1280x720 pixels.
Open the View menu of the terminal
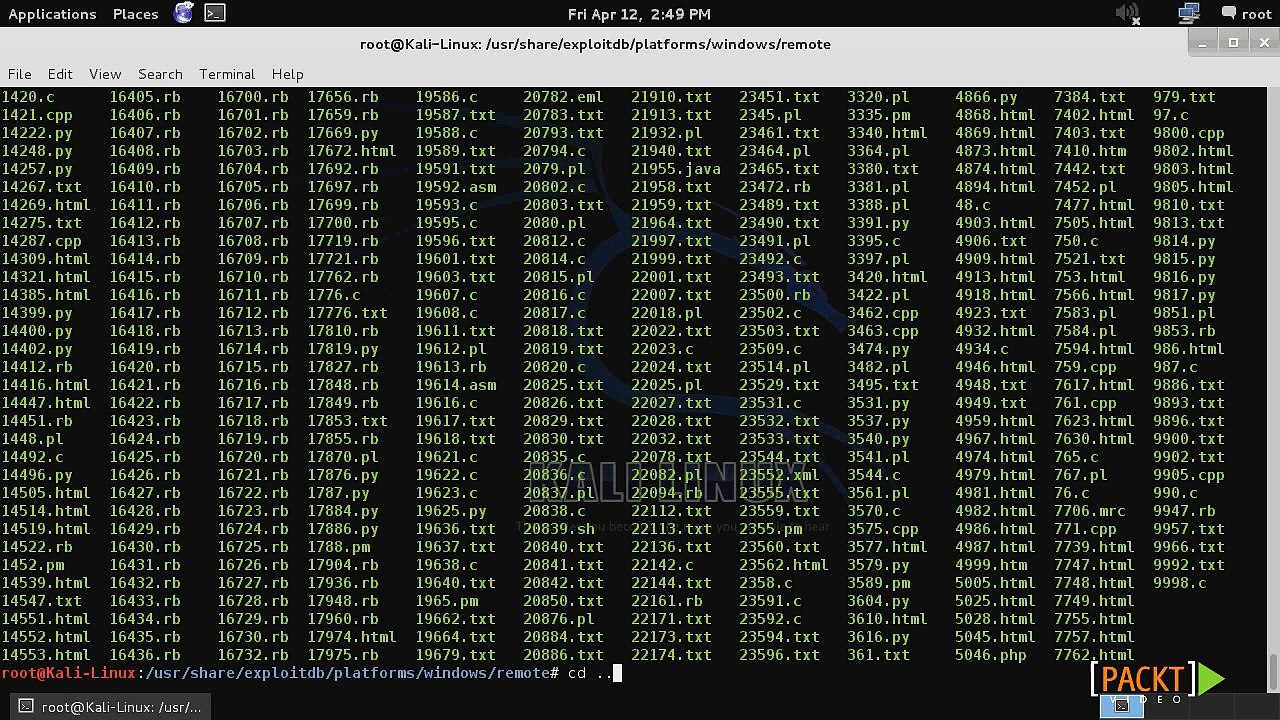point(105,74)
